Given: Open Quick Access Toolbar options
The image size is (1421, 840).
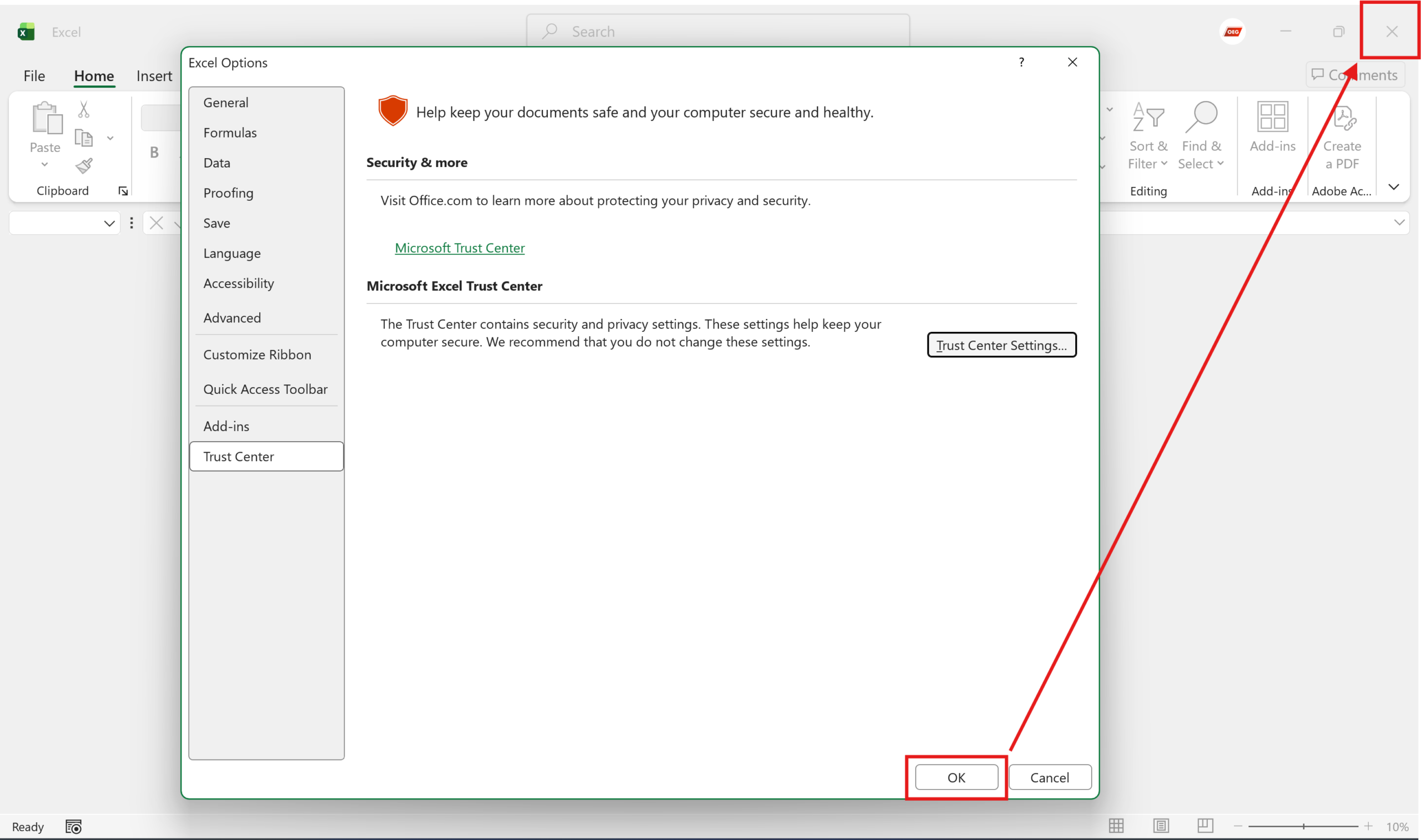Looking at the screenshot, I should click(x=266, y=389).
